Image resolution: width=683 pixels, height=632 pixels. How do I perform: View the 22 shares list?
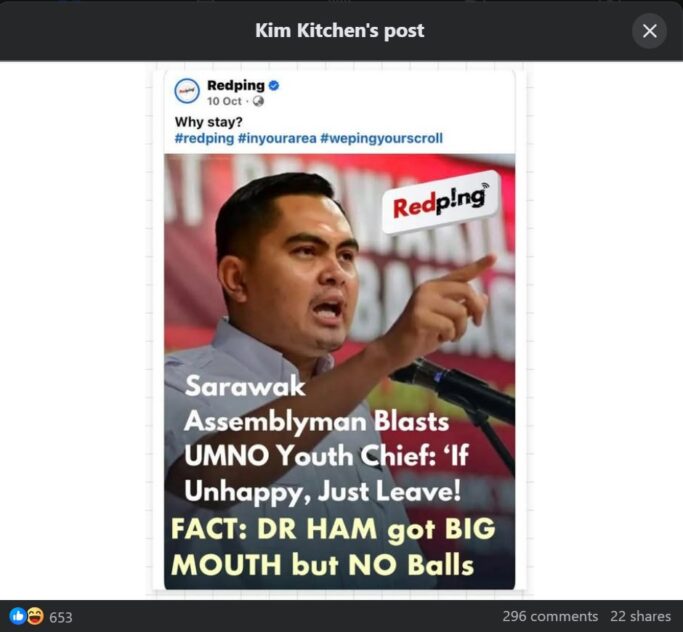coord(640,616)
